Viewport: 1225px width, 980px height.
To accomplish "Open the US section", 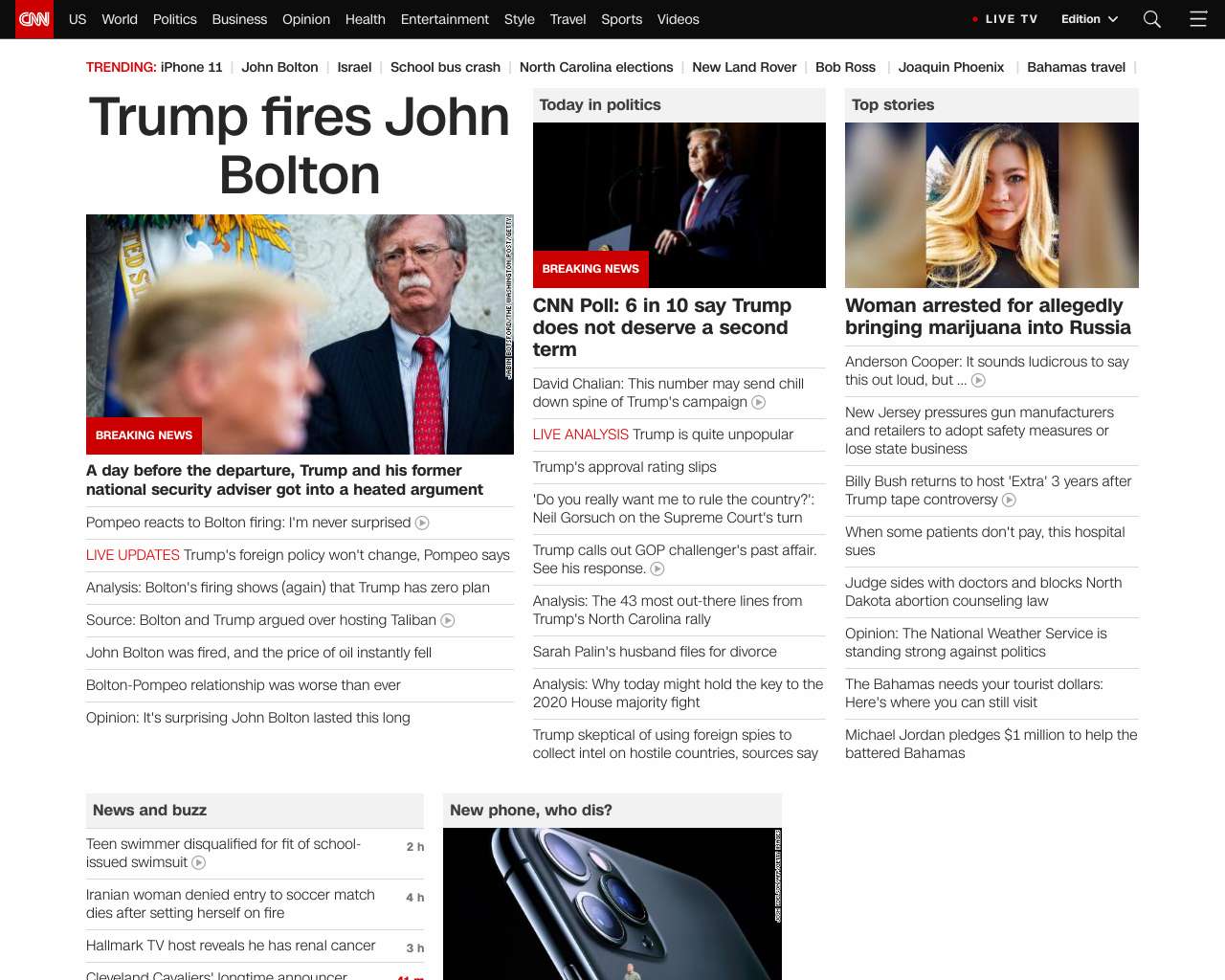I will coord(78,19).
